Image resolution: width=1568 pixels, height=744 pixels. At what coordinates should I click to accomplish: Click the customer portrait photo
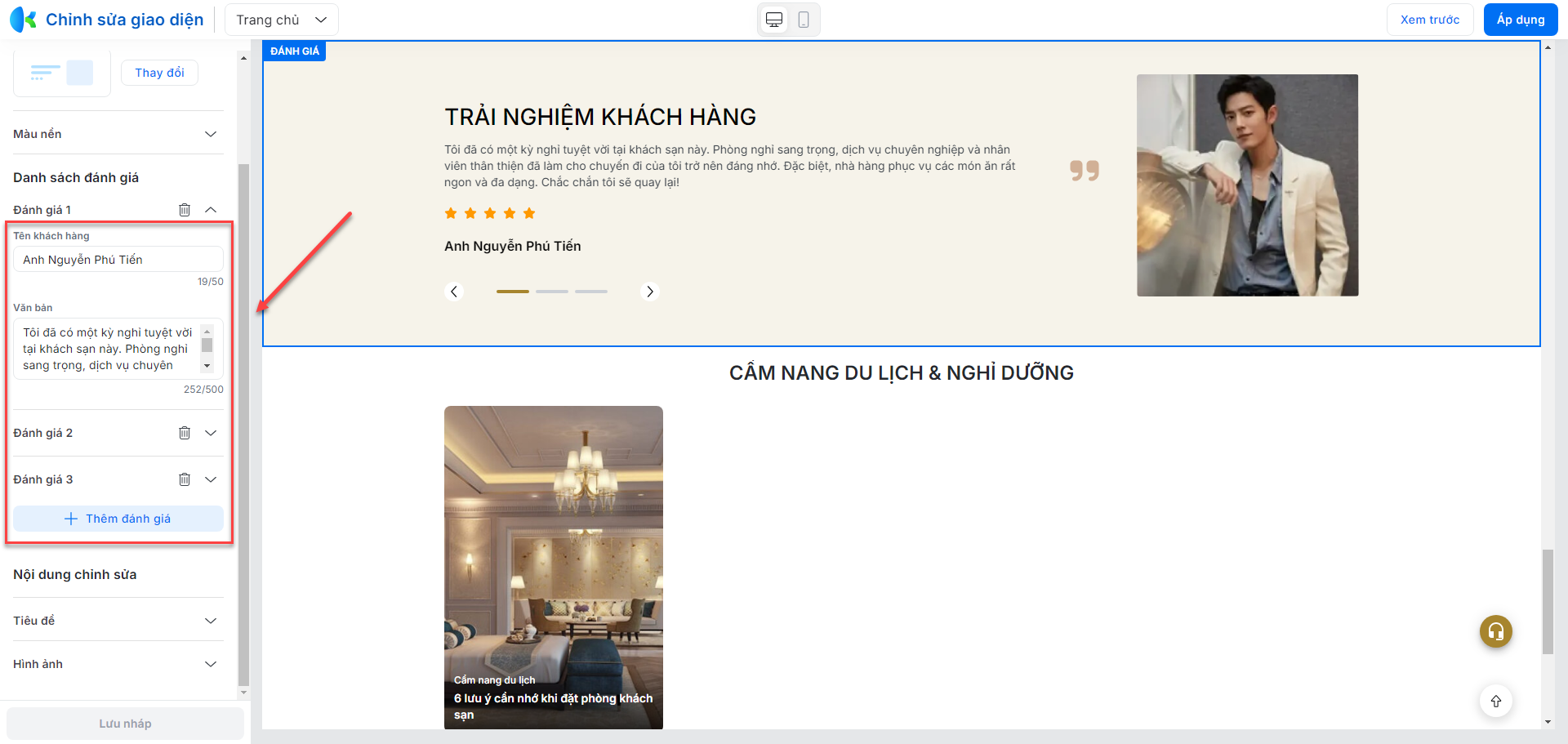[x=1248, y=185]
